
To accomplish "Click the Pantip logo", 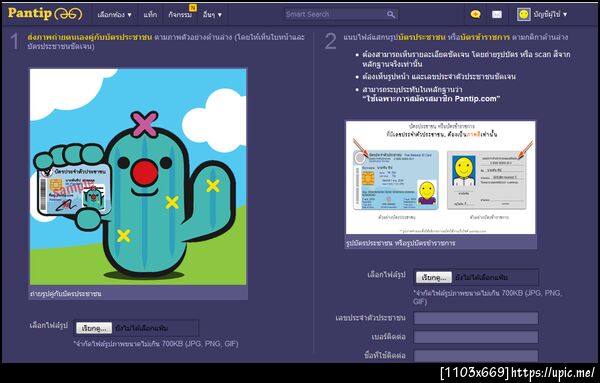I will coord(45,14).
